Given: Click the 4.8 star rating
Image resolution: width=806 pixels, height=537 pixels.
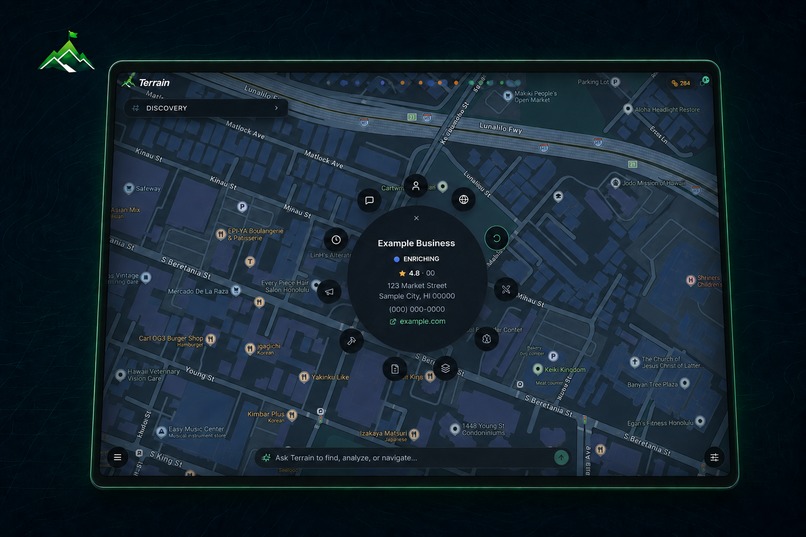Looking at the screenshot, I should (x=410, y=273).
